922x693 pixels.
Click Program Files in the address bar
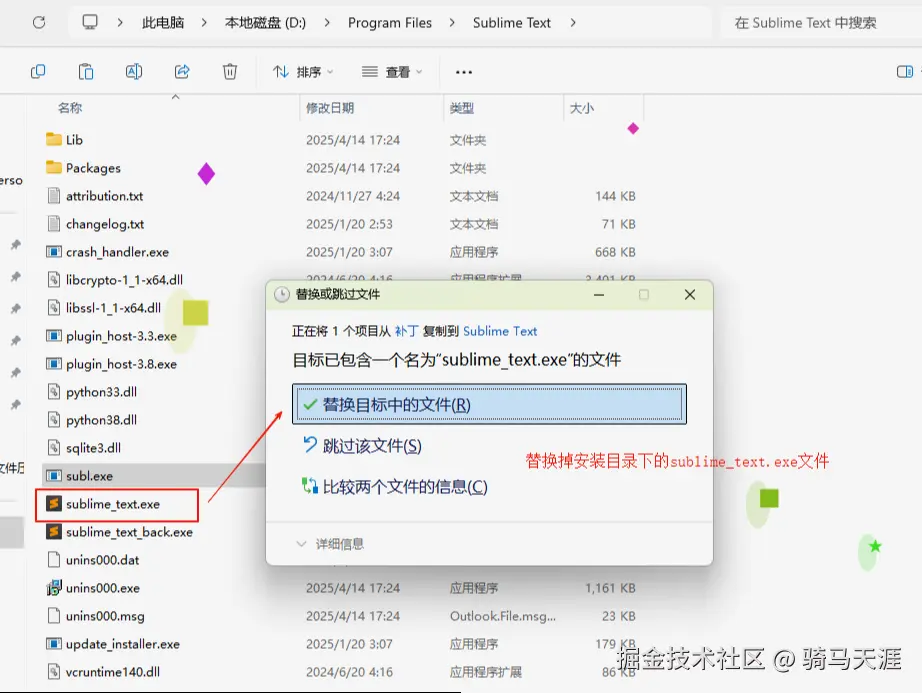(x=390, y=23)
